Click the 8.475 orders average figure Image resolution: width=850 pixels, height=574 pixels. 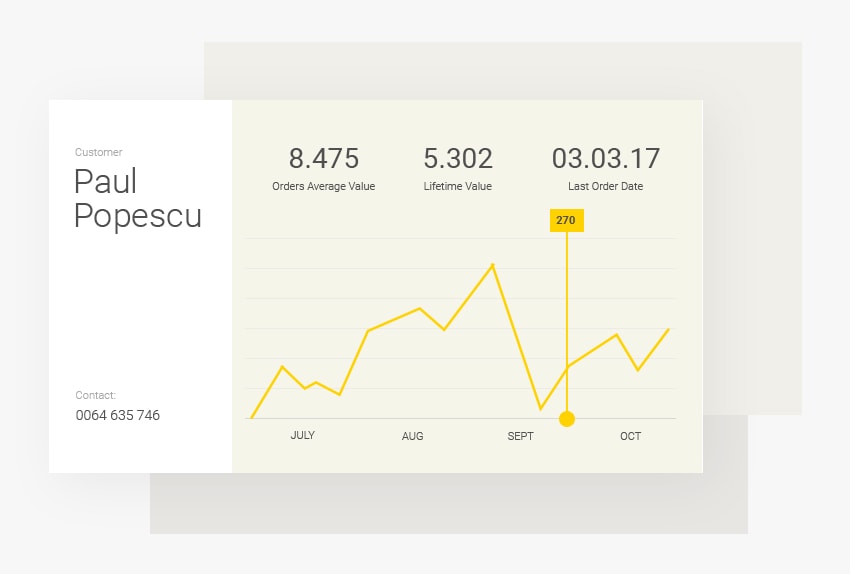tap(324, 159)
